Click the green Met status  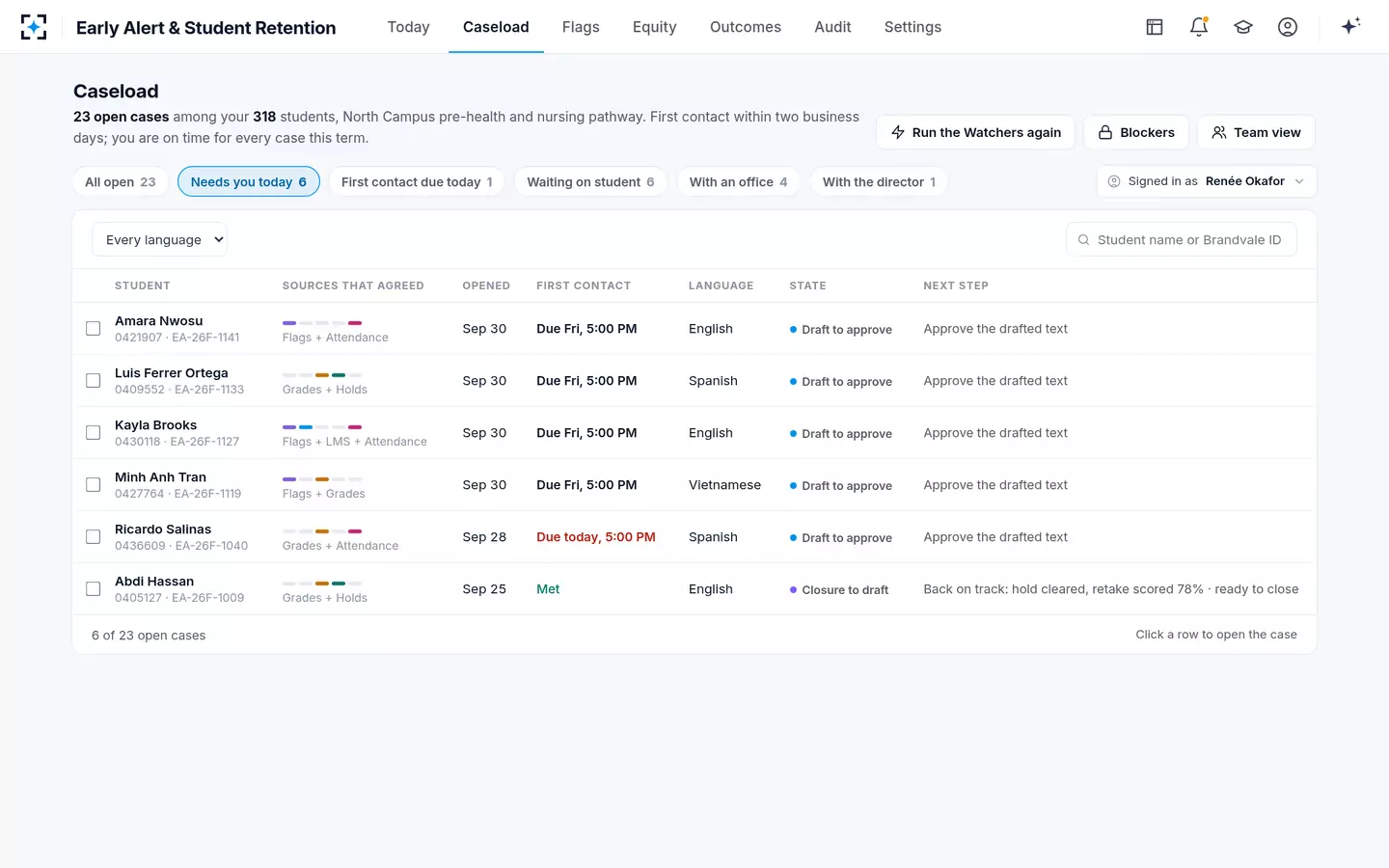(x=548, y=589)
